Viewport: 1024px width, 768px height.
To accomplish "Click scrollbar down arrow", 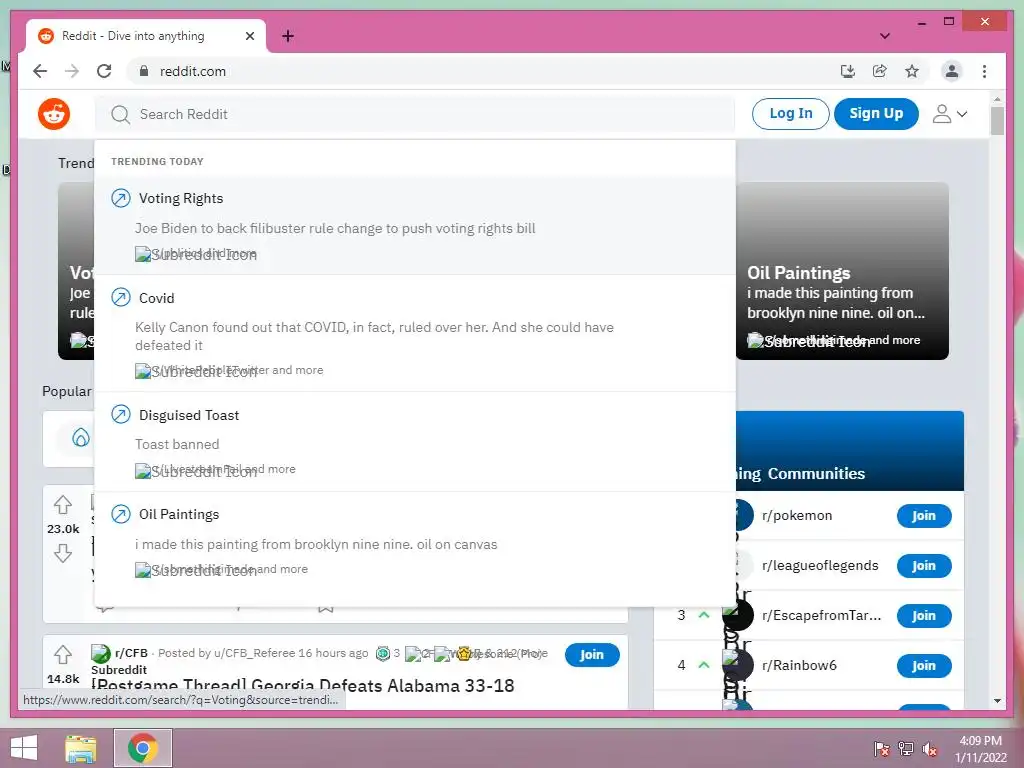I will click(997, 701).
